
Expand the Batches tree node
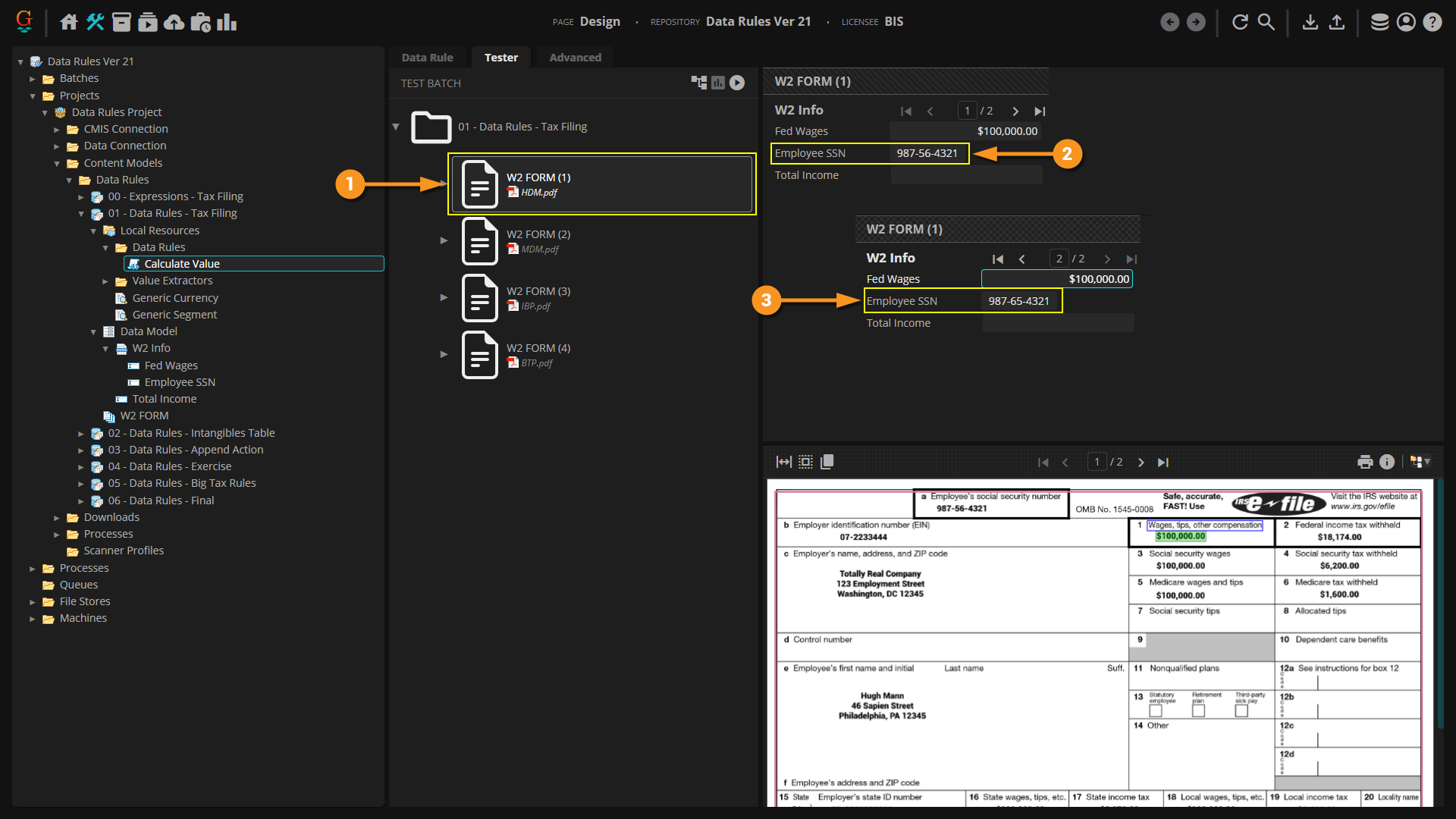pos(33,79)
